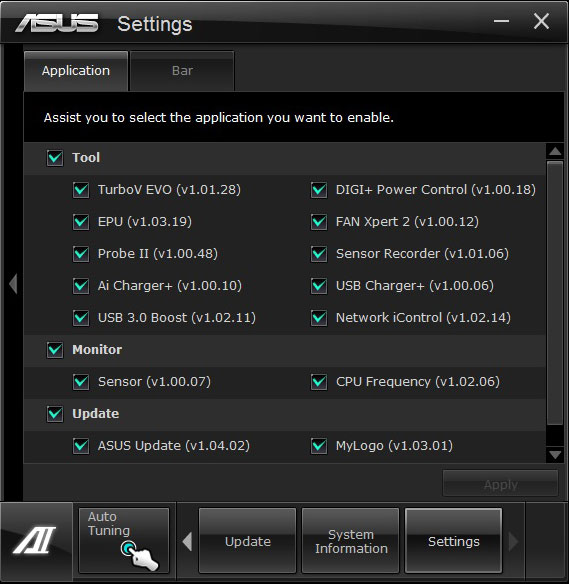This screenshot has width=569, height=584.
Task: Click the scroll down arrow in list
Action: pos(555,454)
